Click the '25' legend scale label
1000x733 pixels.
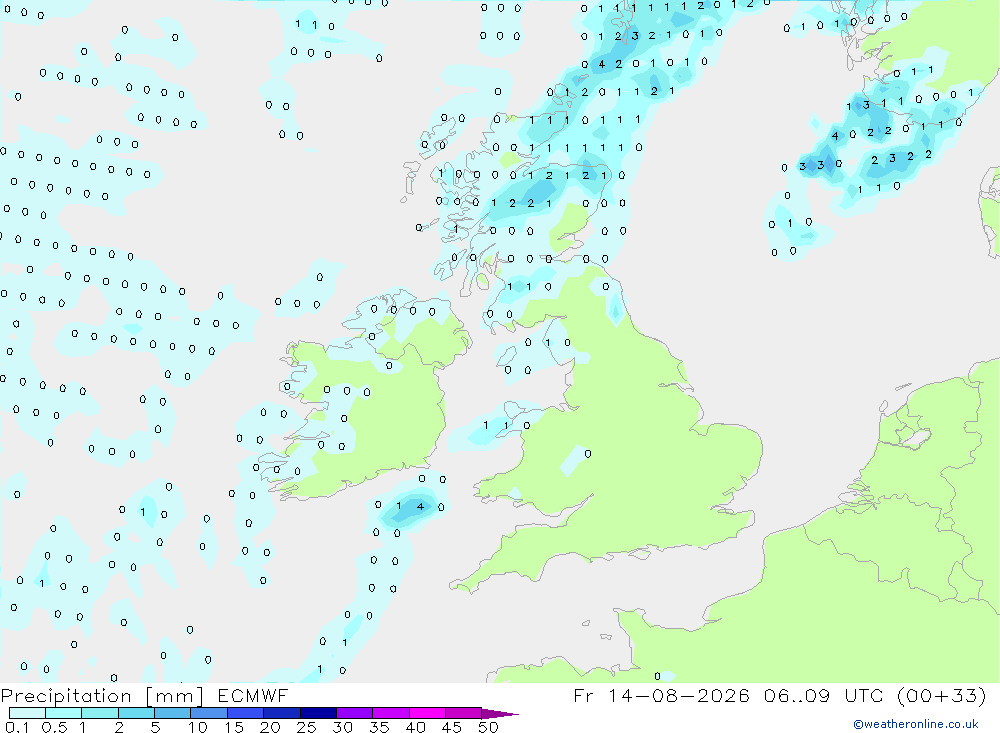[x=306, y=727]
